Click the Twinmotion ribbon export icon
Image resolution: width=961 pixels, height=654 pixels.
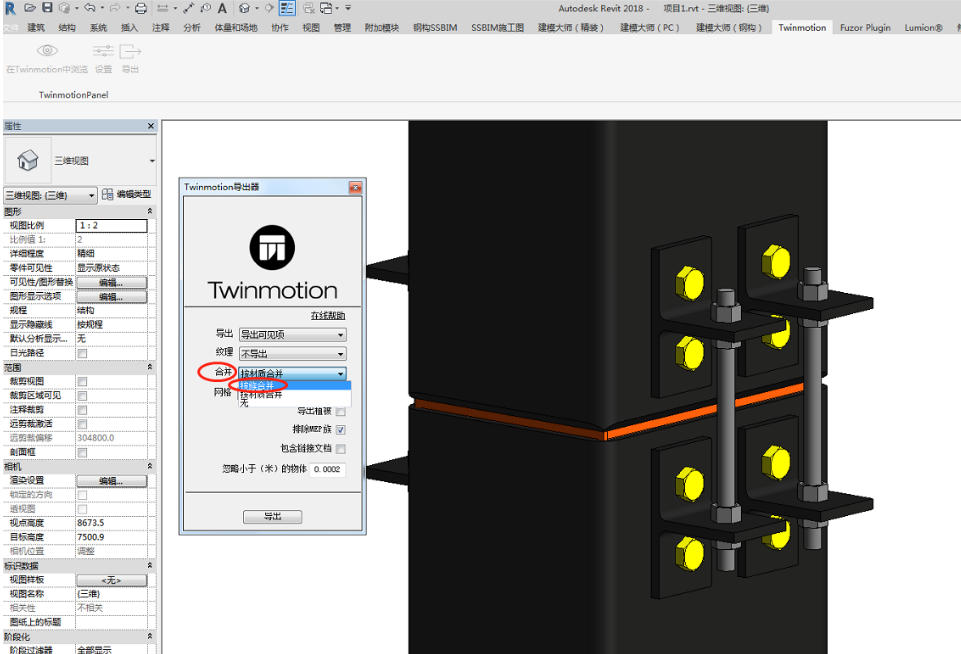(x=130, y=51)
